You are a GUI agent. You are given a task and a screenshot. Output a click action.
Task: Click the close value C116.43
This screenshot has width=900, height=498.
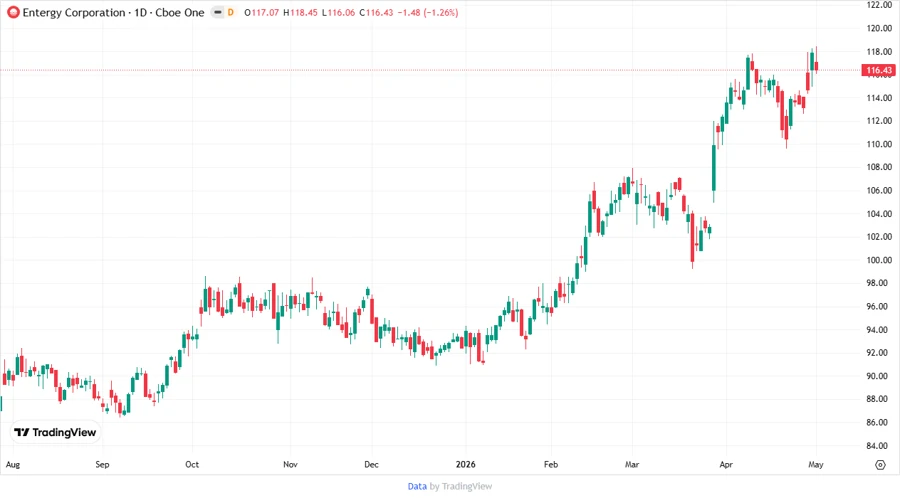point(376,13)
